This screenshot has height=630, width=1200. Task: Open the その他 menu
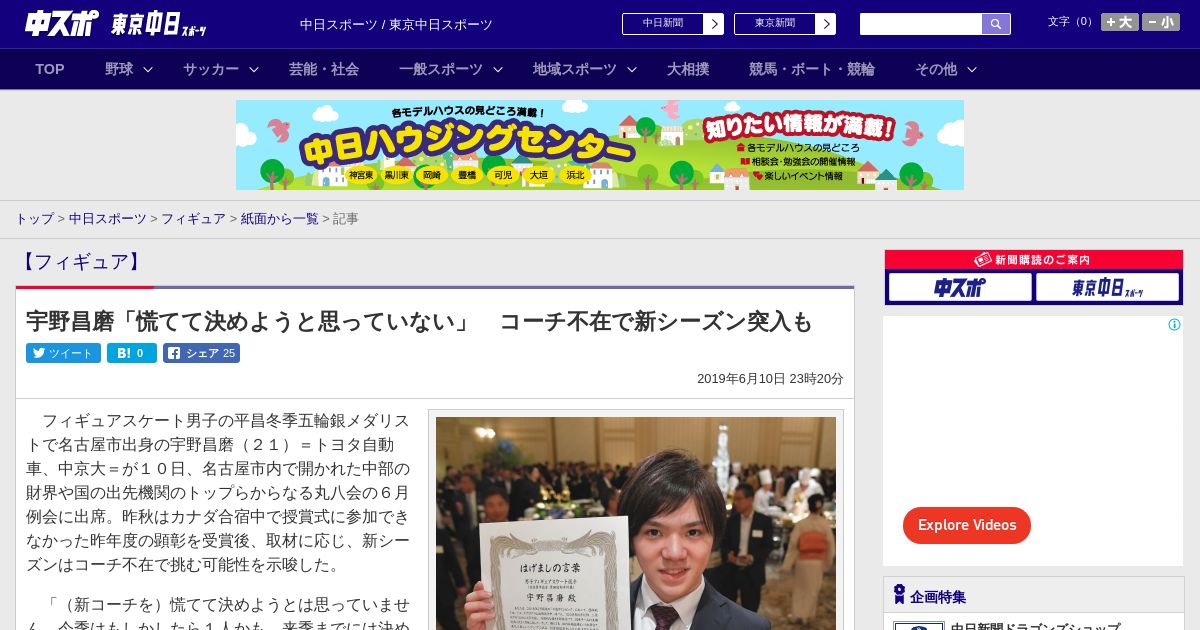936,69
